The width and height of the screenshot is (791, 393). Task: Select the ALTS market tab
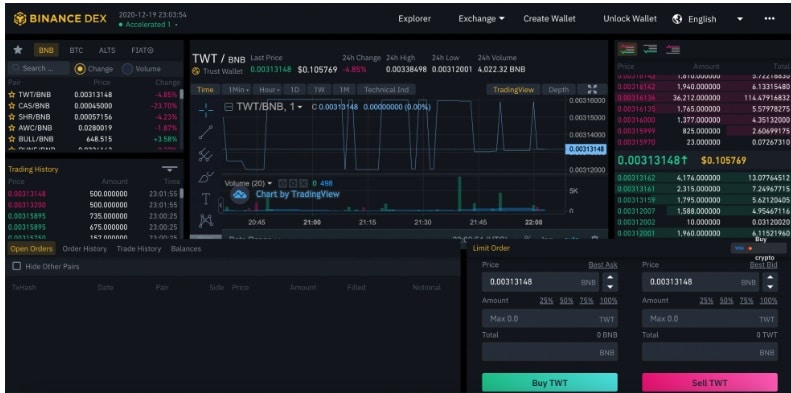point(106,50)
